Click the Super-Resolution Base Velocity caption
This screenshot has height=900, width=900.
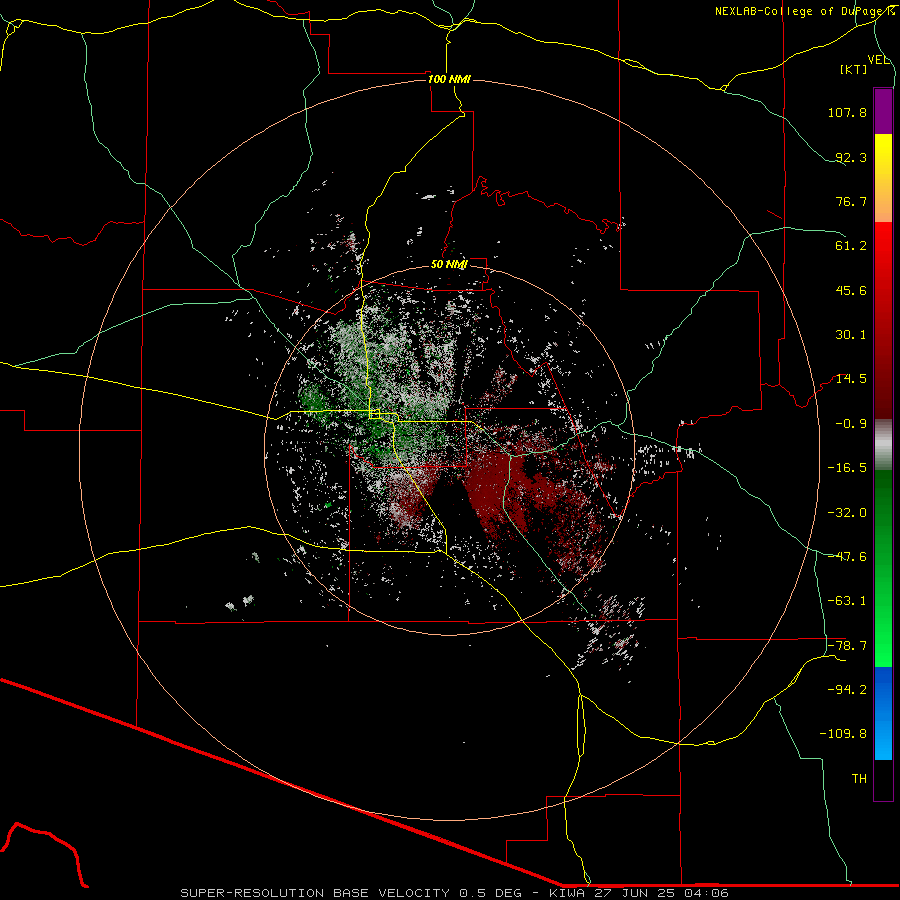455,893
